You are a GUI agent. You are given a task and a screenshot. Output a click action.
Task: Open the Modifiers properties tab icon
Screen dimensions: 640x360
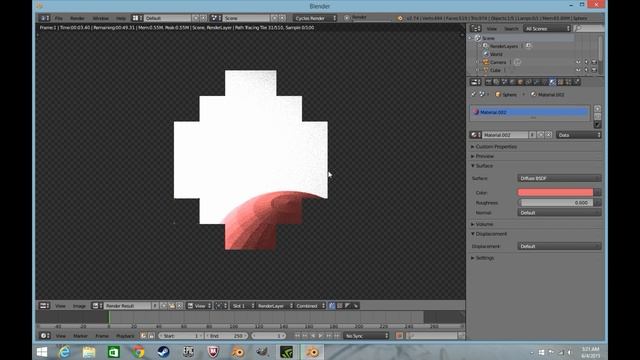pyautogui.click(x=537, y=82)
